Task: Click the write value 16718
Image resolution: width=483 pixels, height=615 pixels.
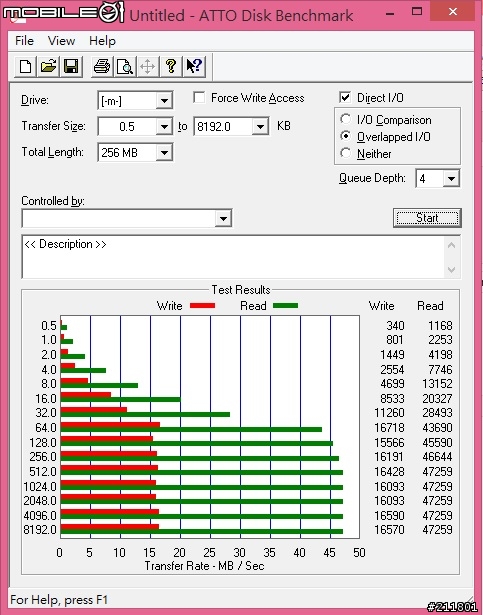Action: click(x=389, y=428)
